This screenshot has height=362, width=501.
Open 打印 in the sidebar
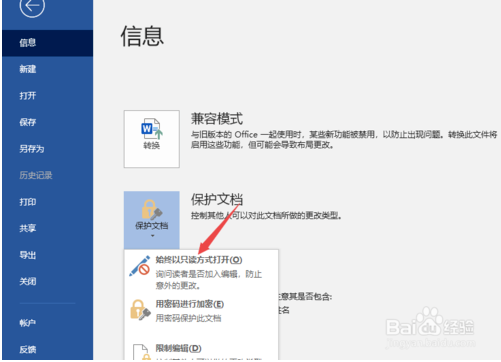pyautogui.click(x=48, y=202)
